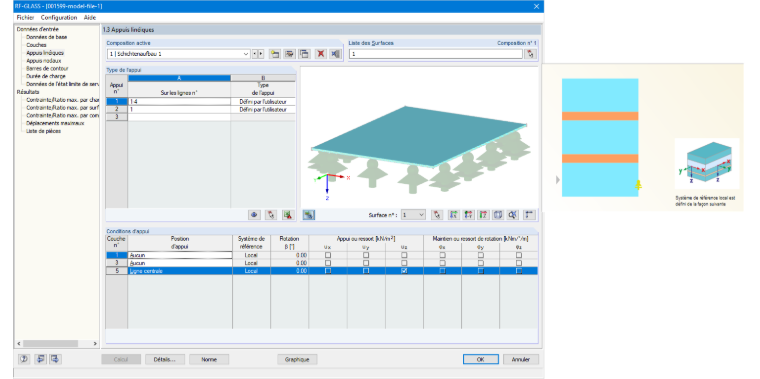Click the pick surface icon beside Surface n° dropdown

(437, 215)
